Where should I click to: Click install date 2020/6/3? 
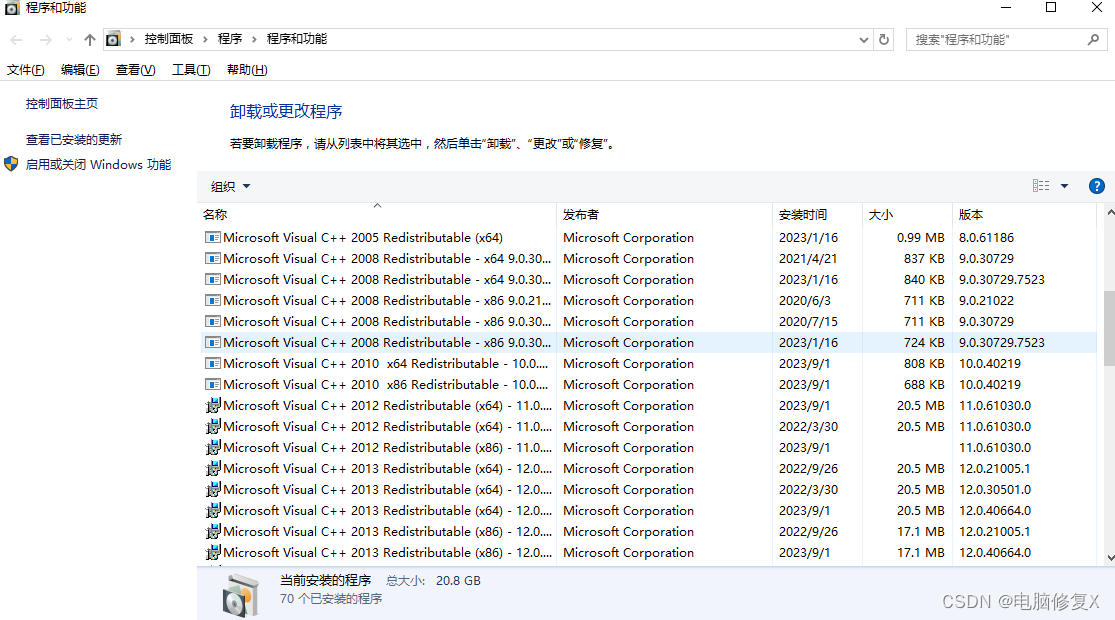click(804, 300)
